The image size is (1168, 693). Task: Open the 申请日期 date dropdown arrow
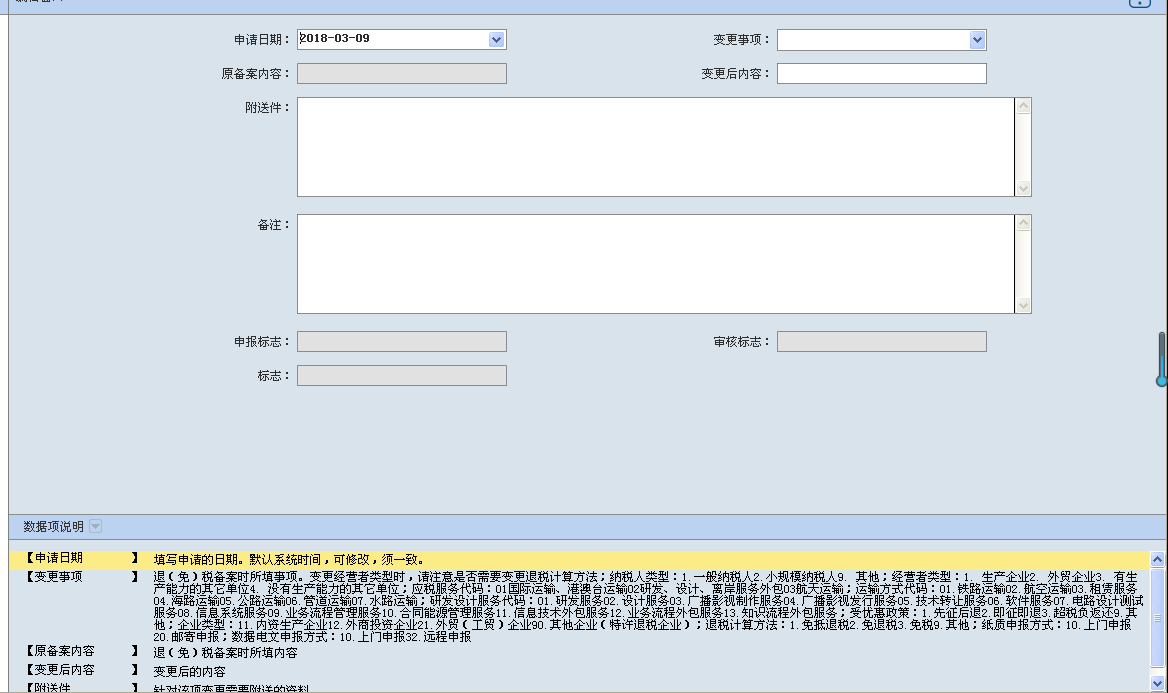[x=496, y=39]
